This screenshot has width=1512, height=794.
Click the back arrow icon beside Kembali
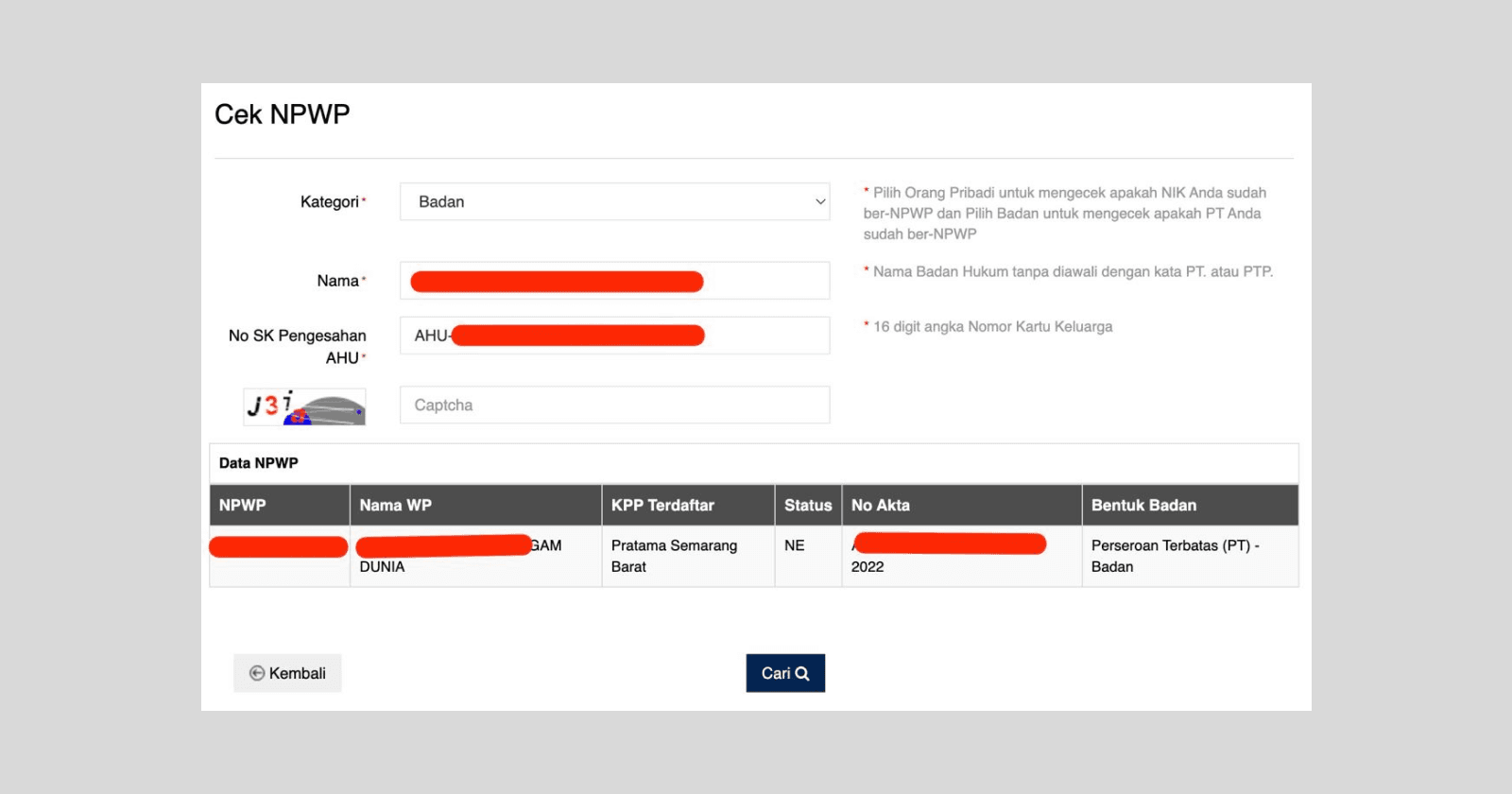[x=256, y=673]
